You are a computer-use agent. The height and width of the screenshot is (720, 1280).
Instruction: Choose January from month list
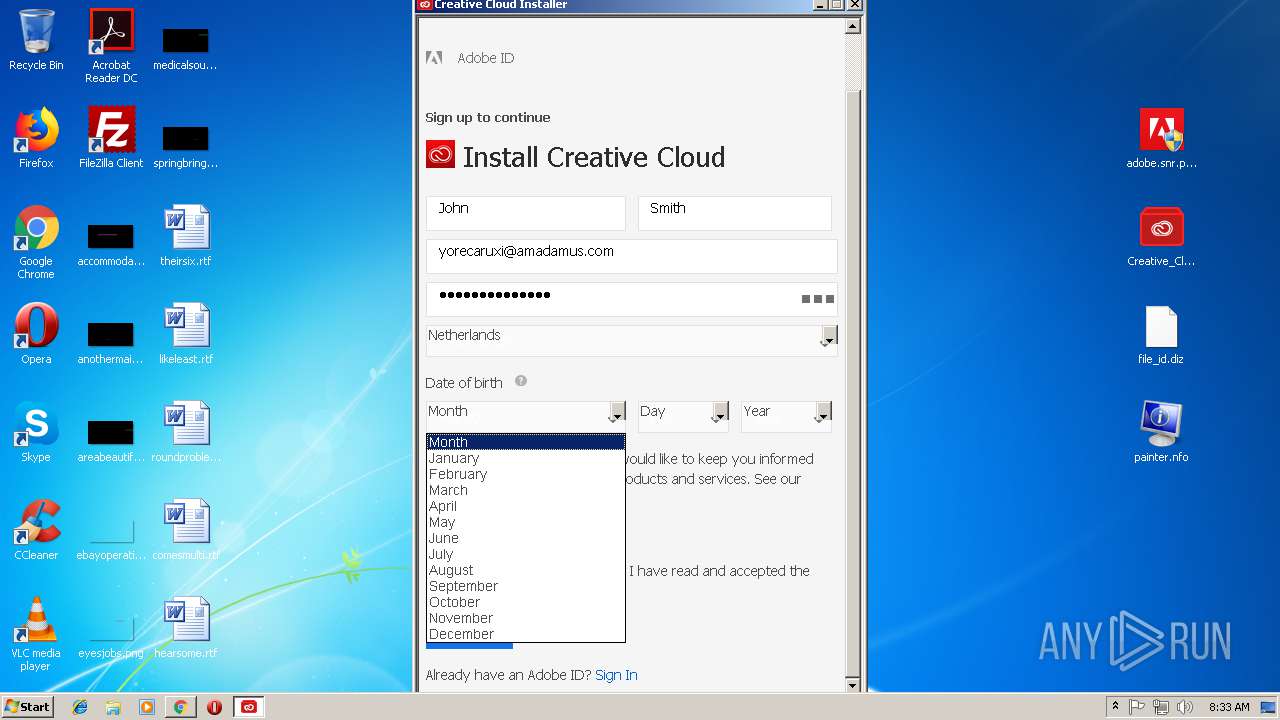point(526,458)
